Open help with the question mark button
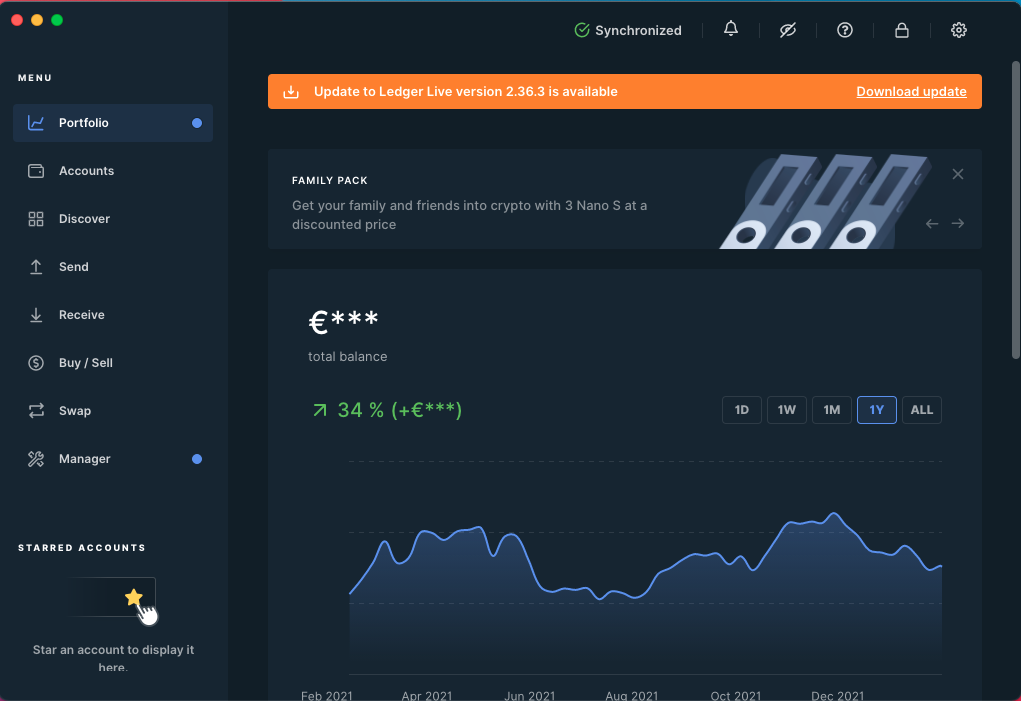Screen dimensions: 1021x701 point(844,30)
